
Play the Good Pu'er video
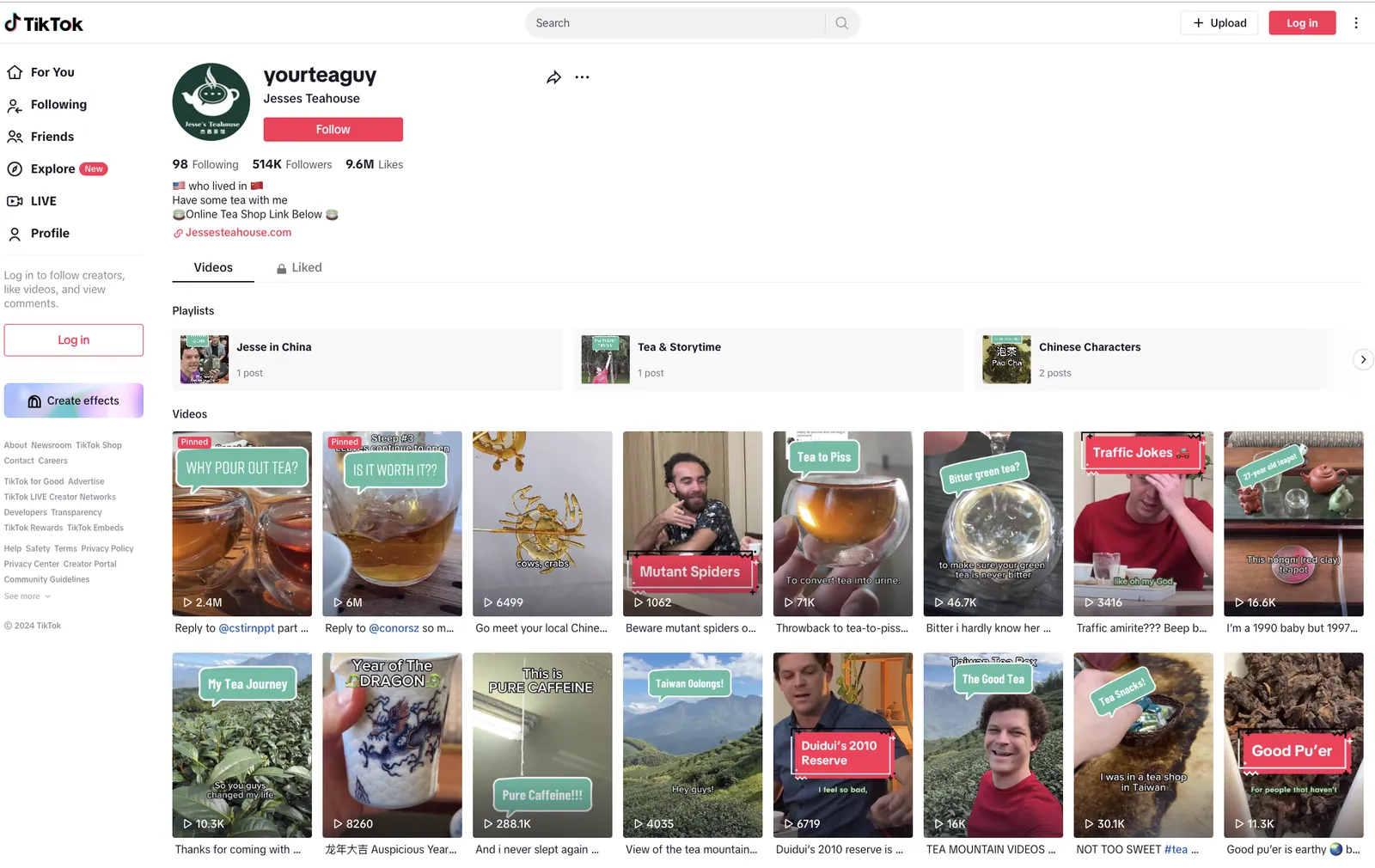point(1293,745)
